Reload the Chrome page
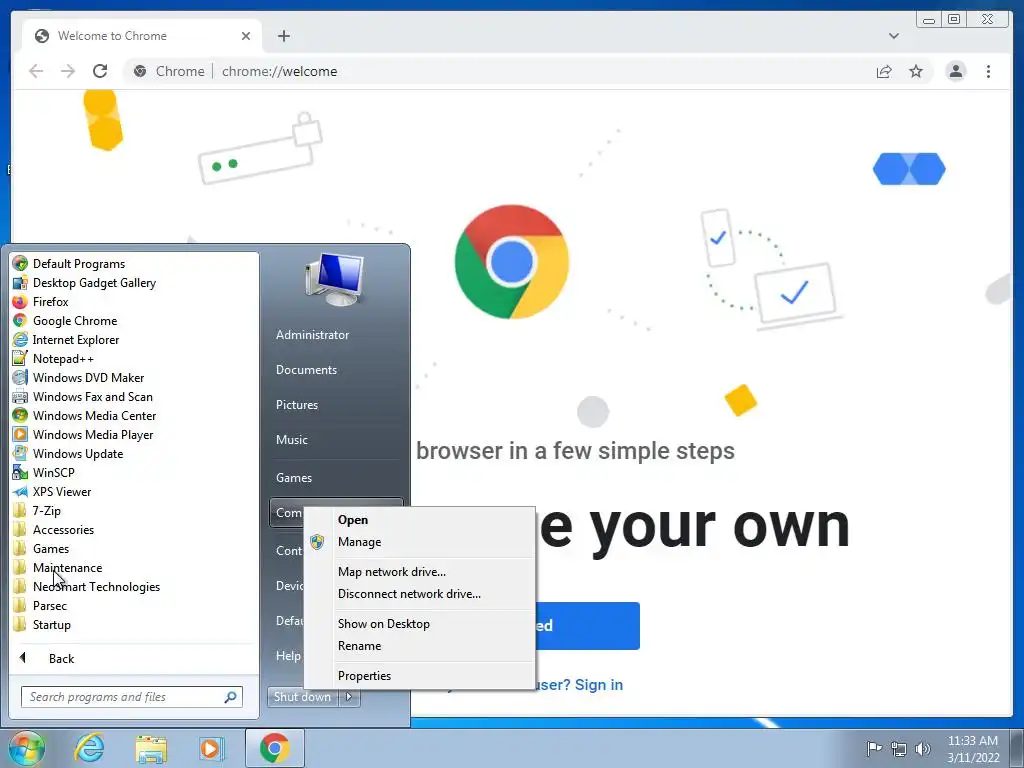 (x=100, y=71)
